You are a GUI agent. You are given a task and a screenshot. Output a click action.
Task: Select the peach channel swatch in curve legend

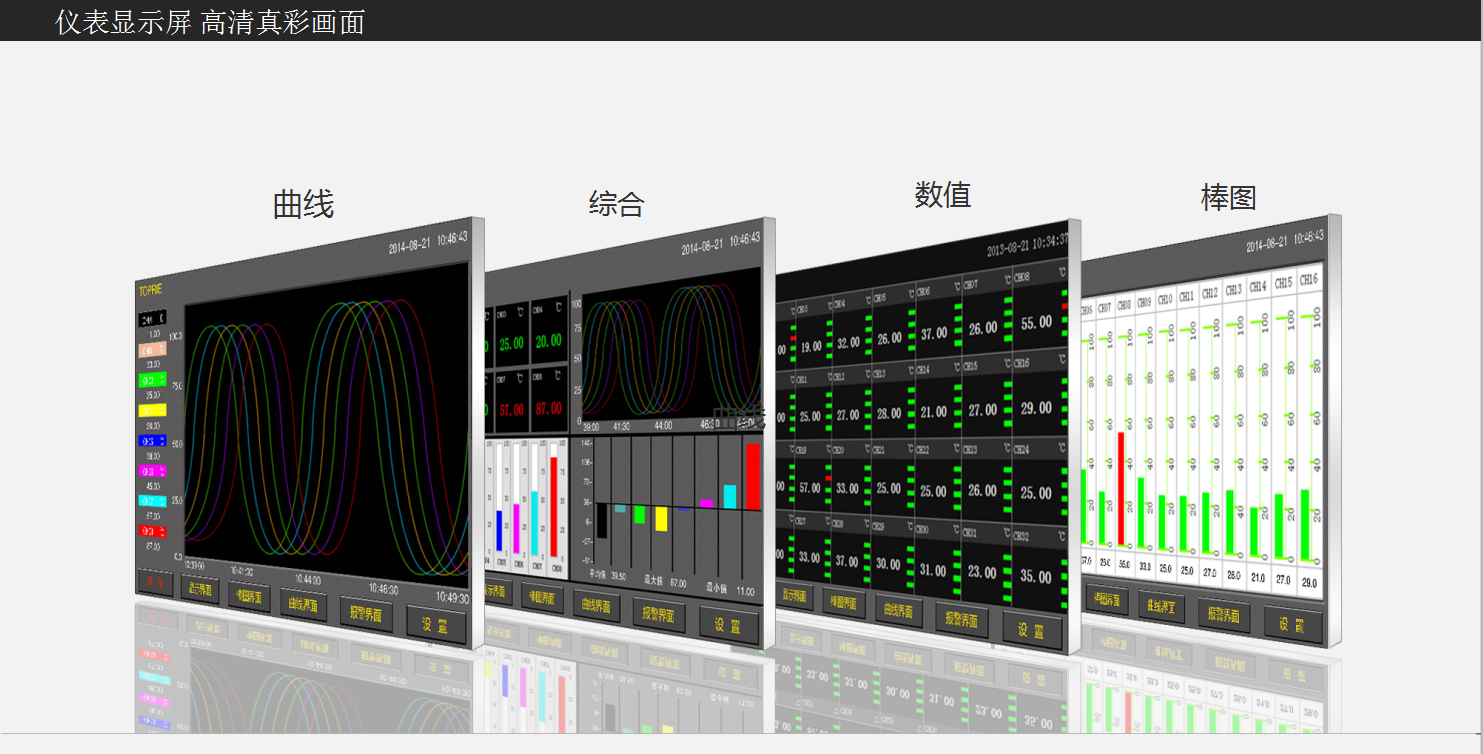coord(153,350)
